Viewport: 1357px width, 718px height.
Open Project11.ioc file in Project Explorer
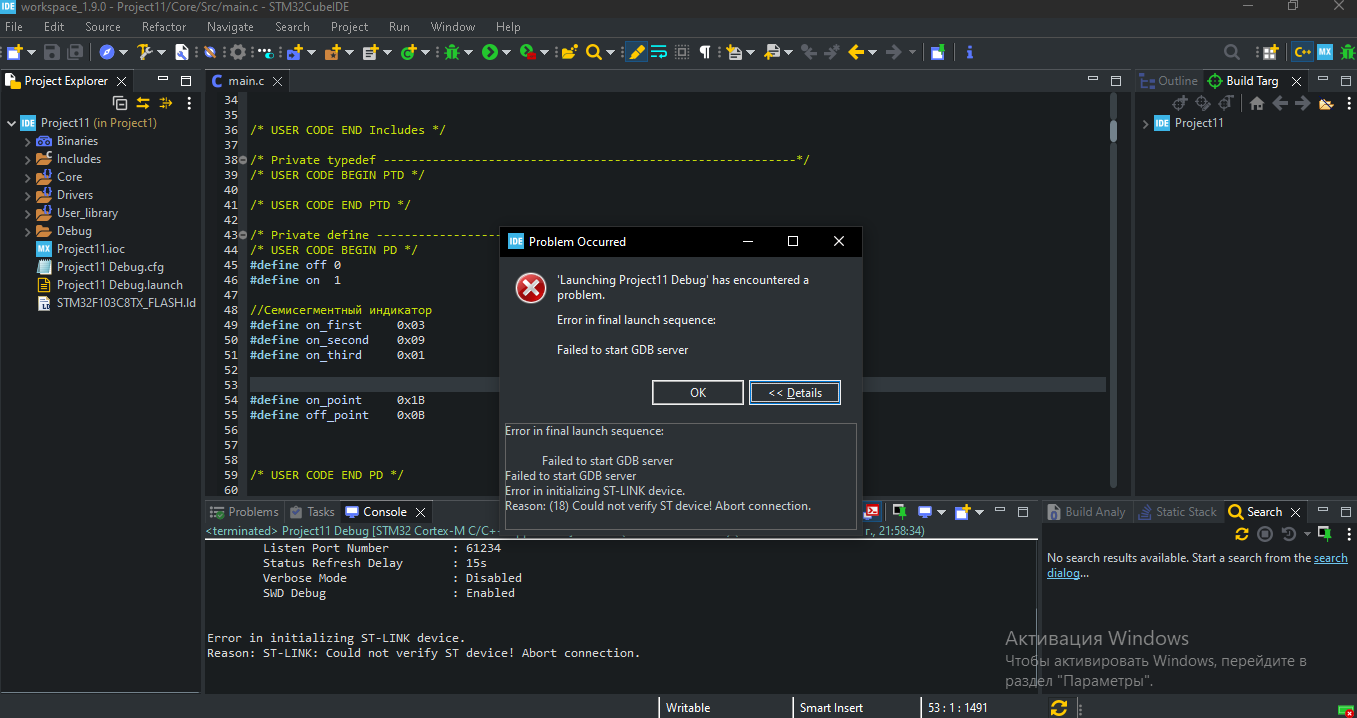(90, 249)
